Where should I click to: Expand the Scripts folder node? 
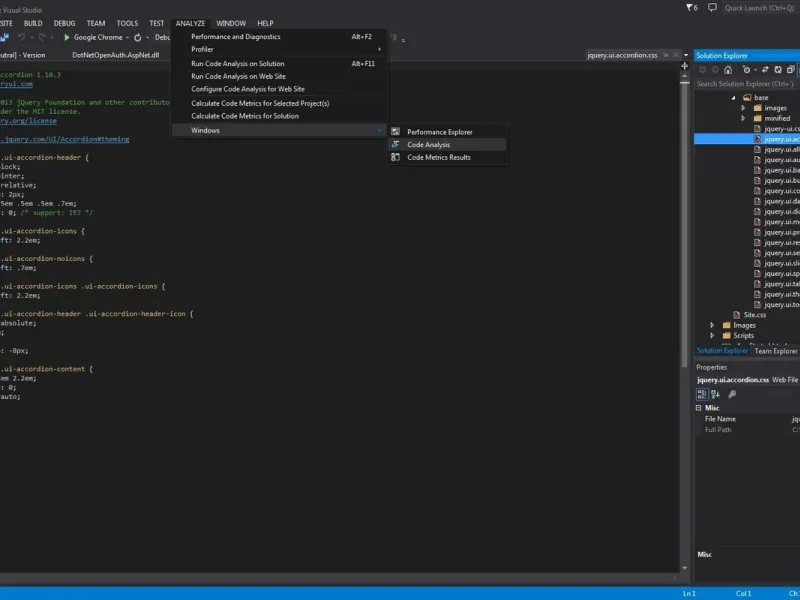pyautogui.click(x=713, y=336)
